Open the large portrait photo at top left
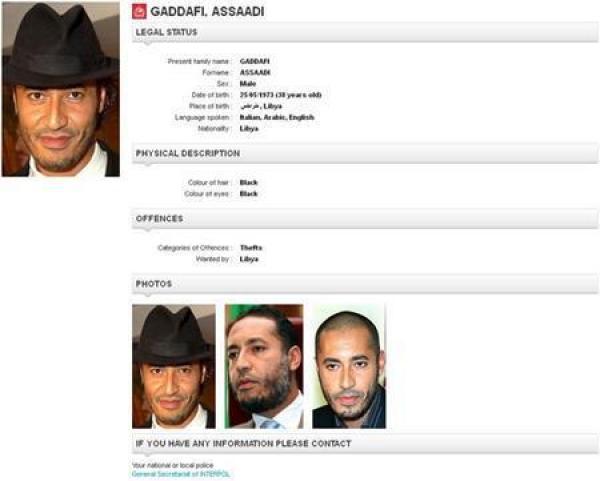The width and height of the screenshot is (600, 481). [x=61, y=90]
